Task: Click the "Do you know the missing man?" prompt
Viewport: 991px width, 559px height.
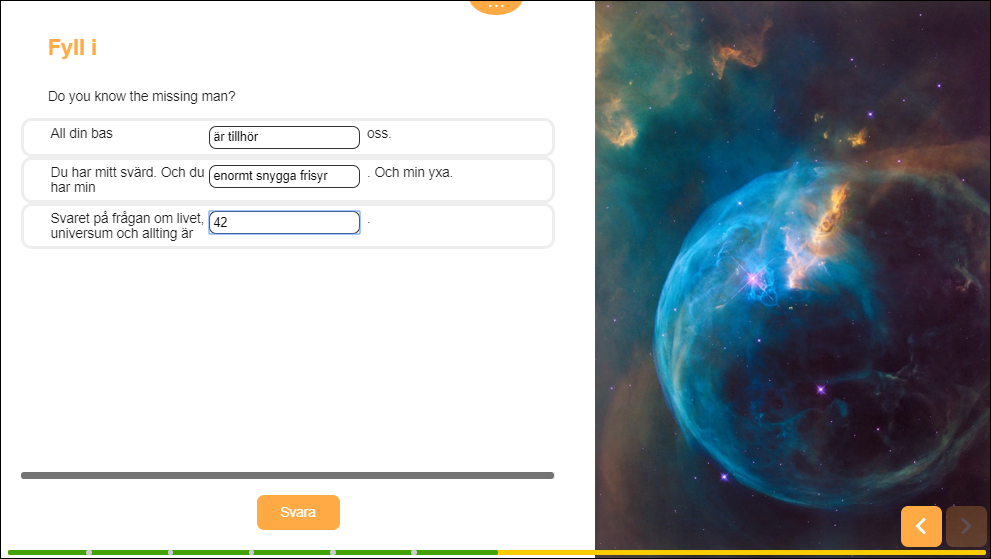Action: pos(141,97)
